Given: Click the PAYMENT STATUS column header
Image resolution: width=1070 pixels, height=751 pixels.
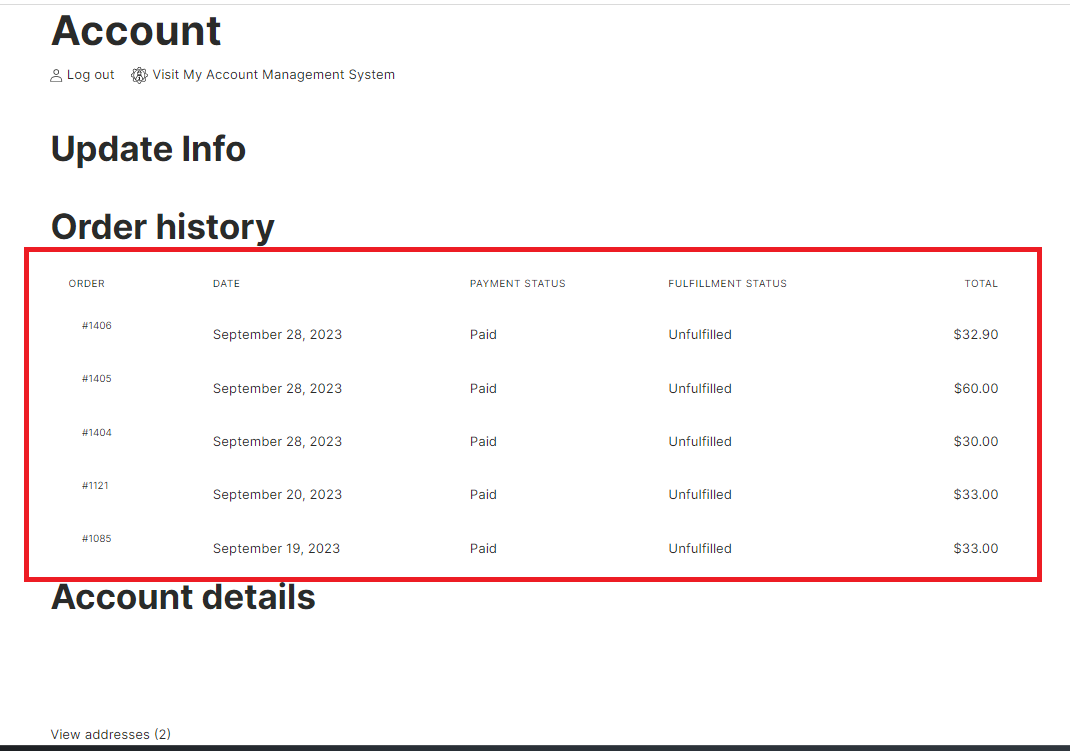Looking at the screenshot, I should 517,283.
